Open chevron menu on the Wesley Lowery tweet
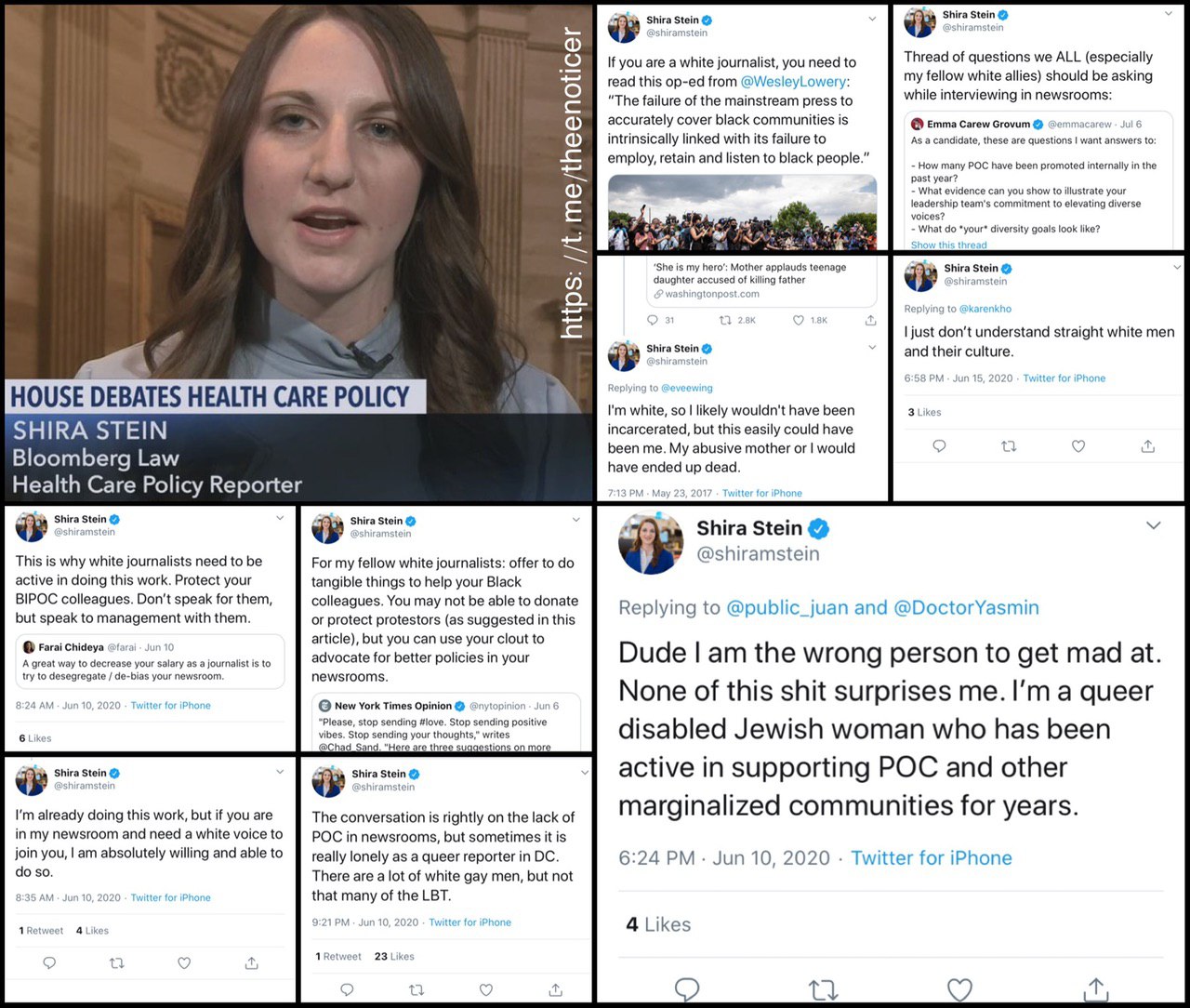1190x1008 pixels. coord(872,19)
